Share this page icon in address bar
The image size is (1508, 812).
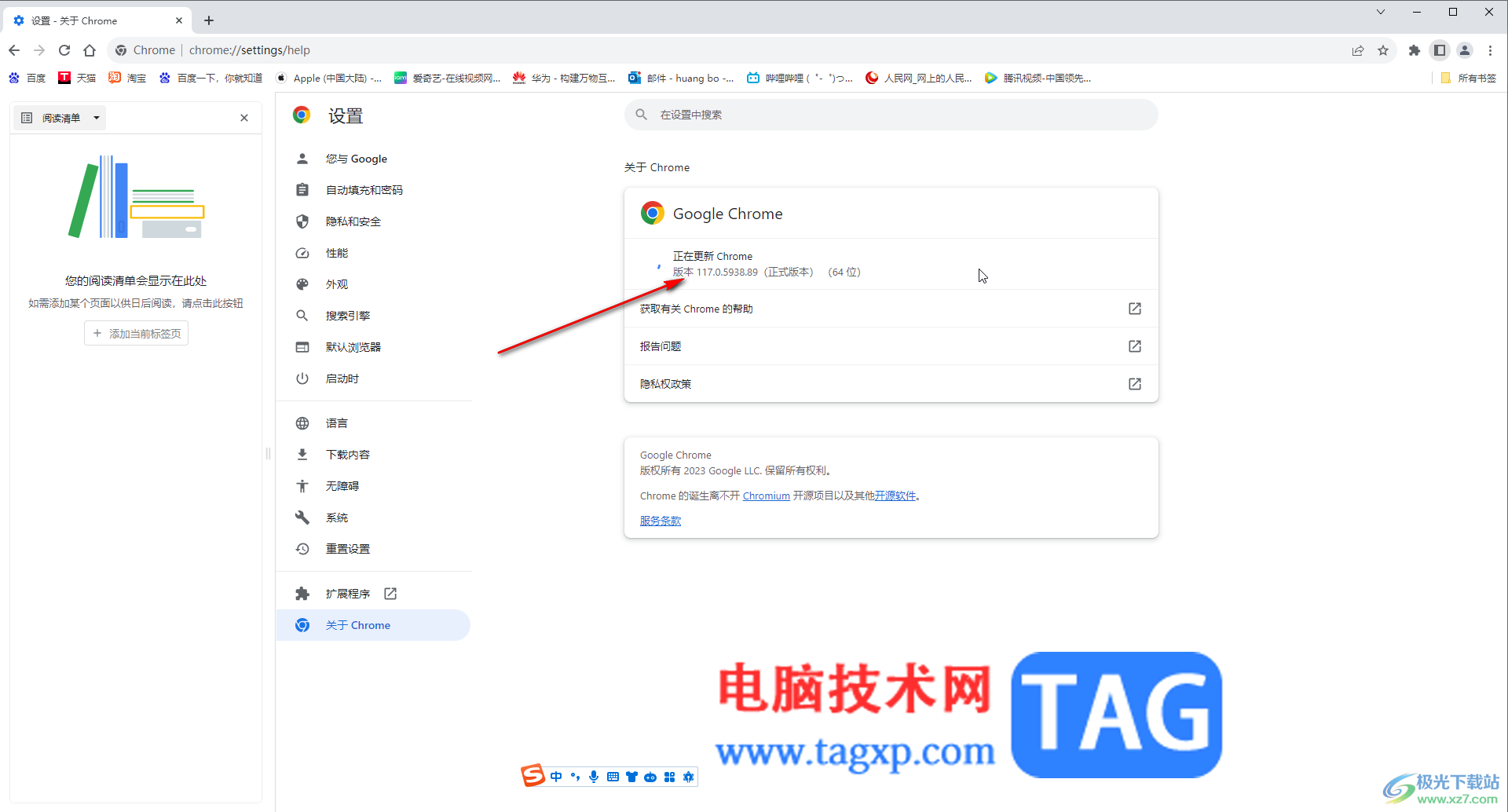coord(1358,50)
